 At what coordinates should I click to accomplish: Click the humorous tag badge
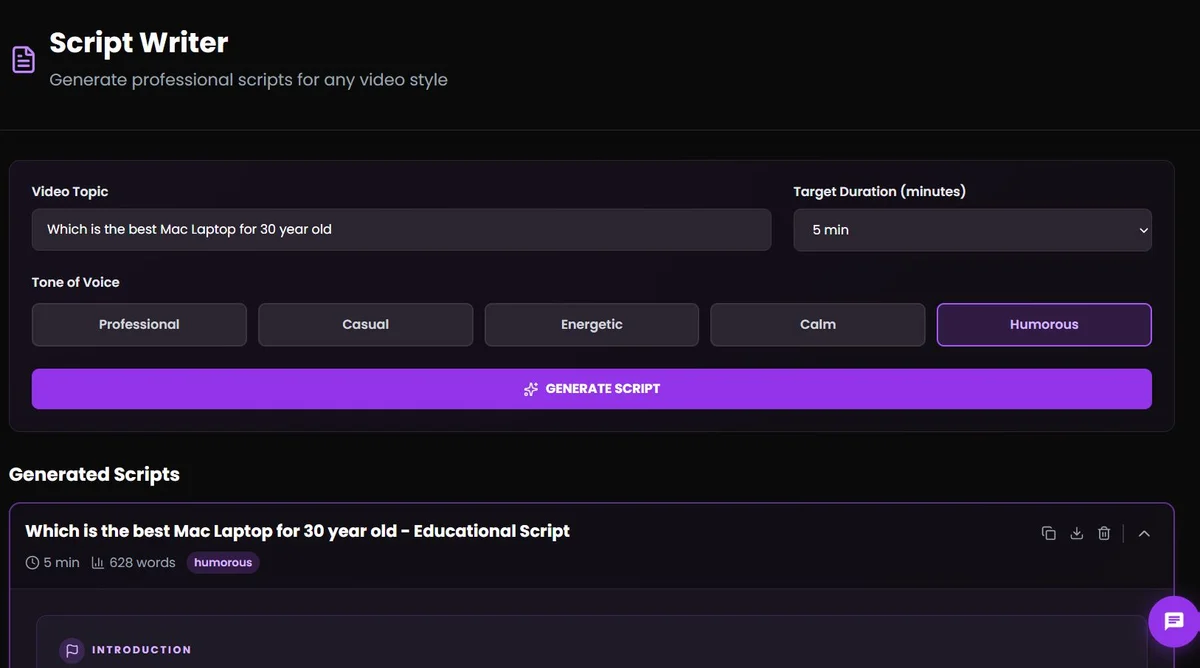(x=223, y=563)
